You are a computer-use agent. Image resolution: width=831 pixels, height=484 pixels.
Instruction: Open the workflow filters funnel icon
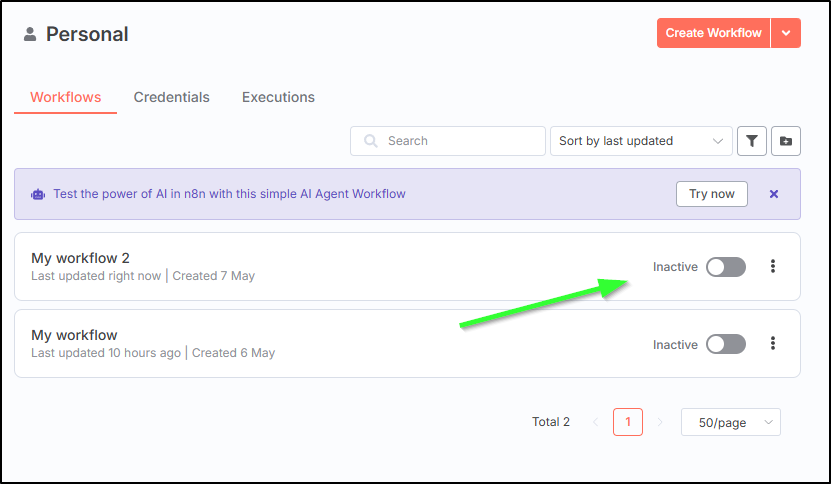pyautogui.click(x=752, y=141)
